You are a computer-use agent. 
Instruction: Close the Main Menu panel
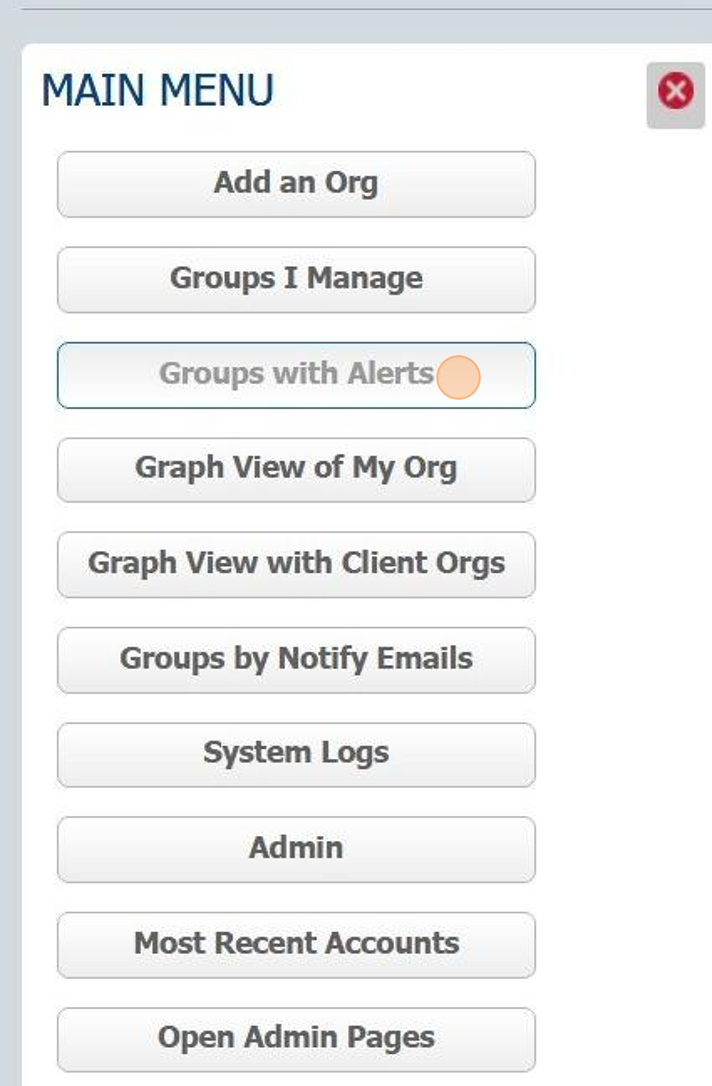676,94
